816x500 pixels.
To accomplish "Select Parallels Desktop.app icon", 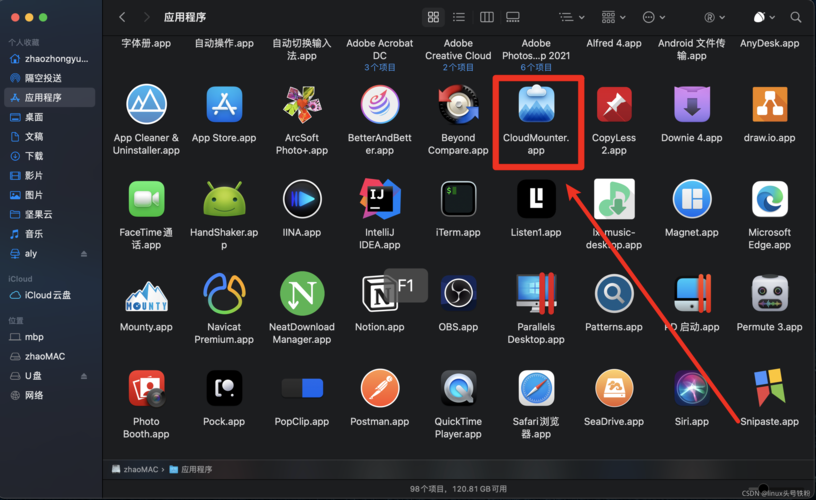I will tap(536, 293).
